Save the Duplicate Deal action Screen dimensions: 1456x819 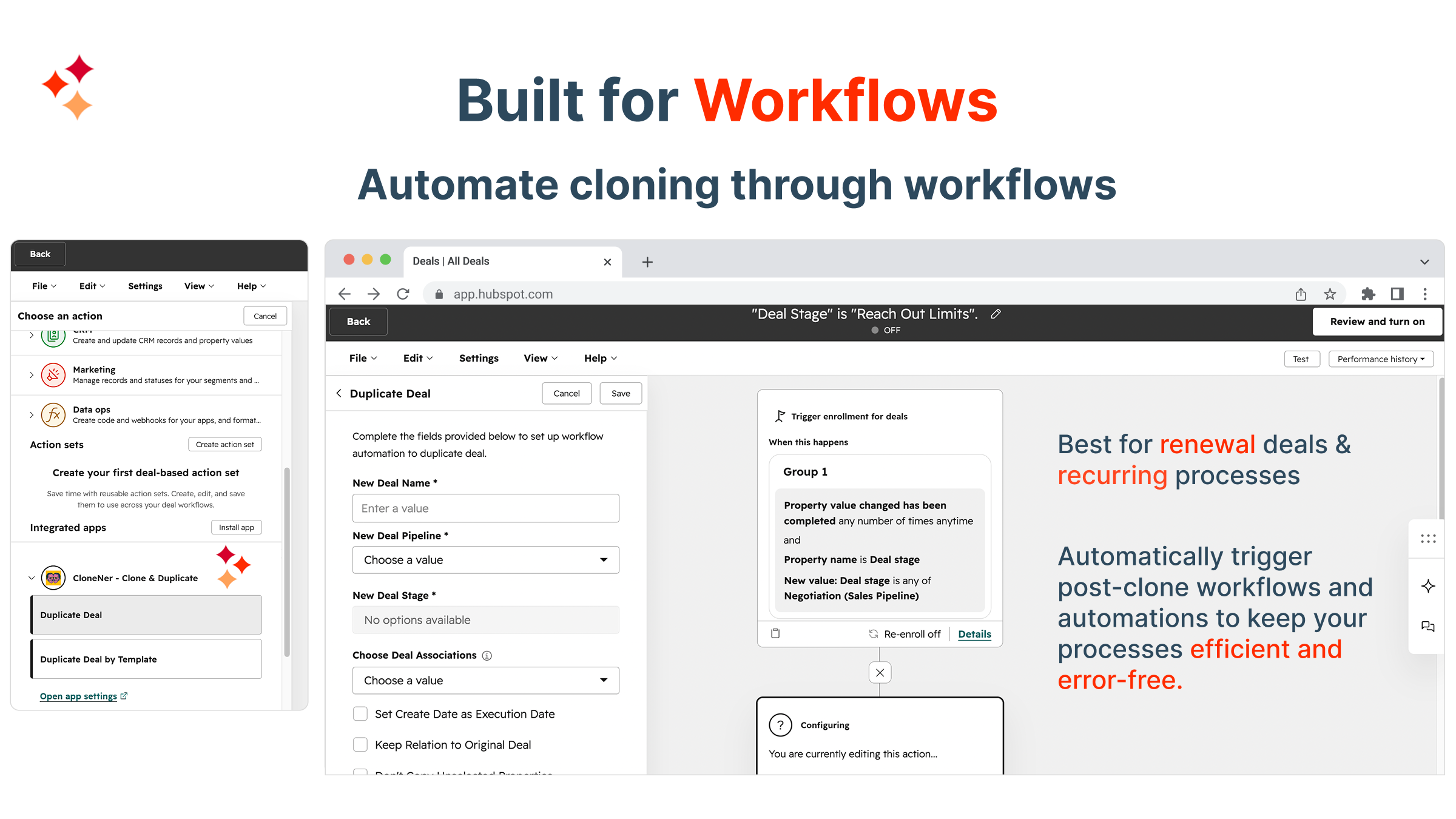[x=621, y=393]
